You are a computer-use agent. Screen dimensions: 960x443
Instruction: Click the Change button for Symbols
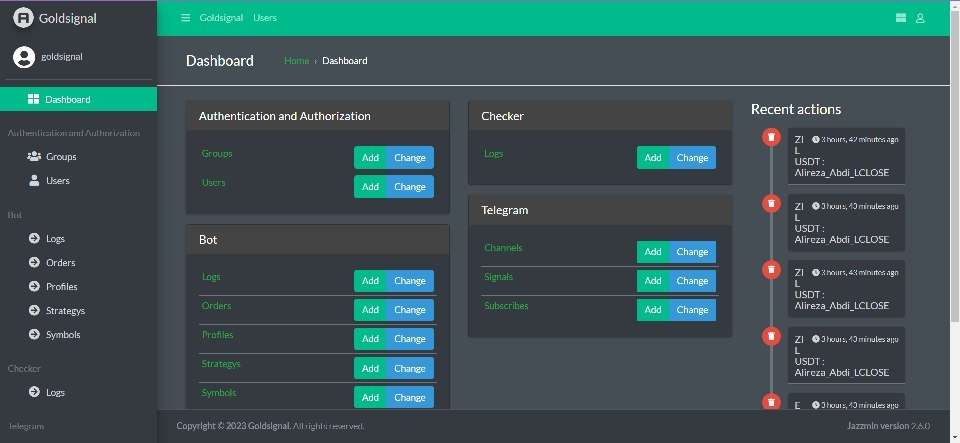410,397
